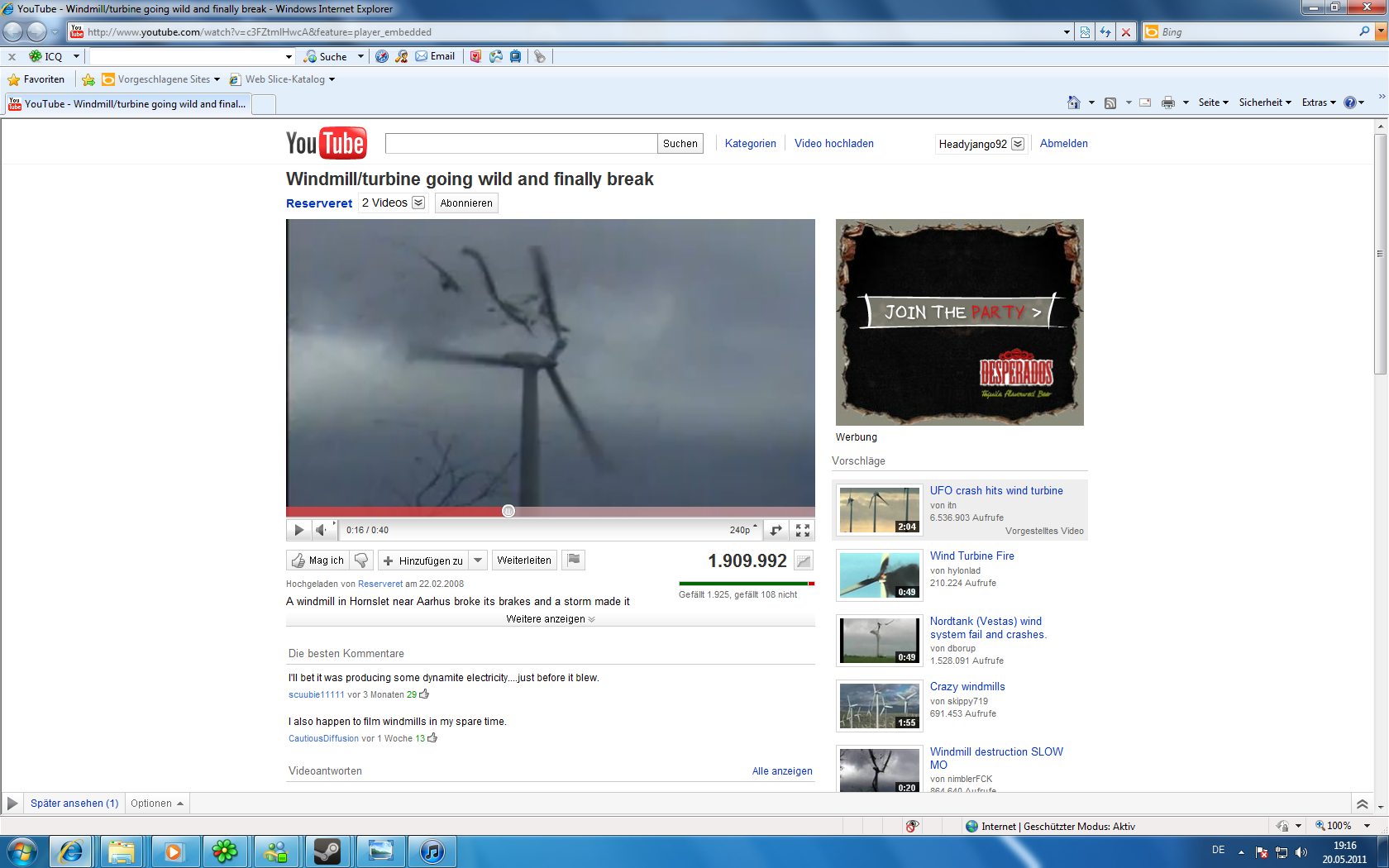This screenshot has width=1389, height=868.
Task: Expand description with Weitere anzeigen
Action: 551,619
